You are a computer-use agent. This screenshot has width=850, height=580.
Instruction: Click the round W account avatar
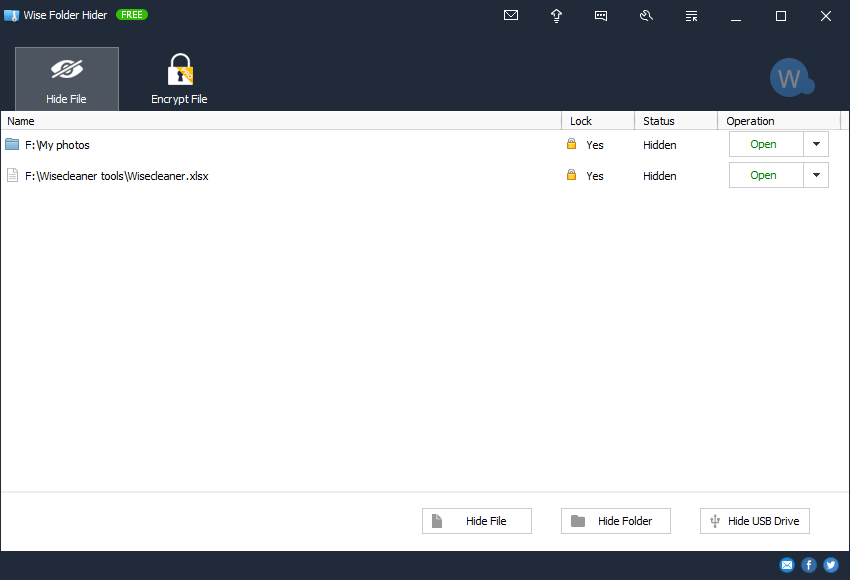click(x=790, y=78)
